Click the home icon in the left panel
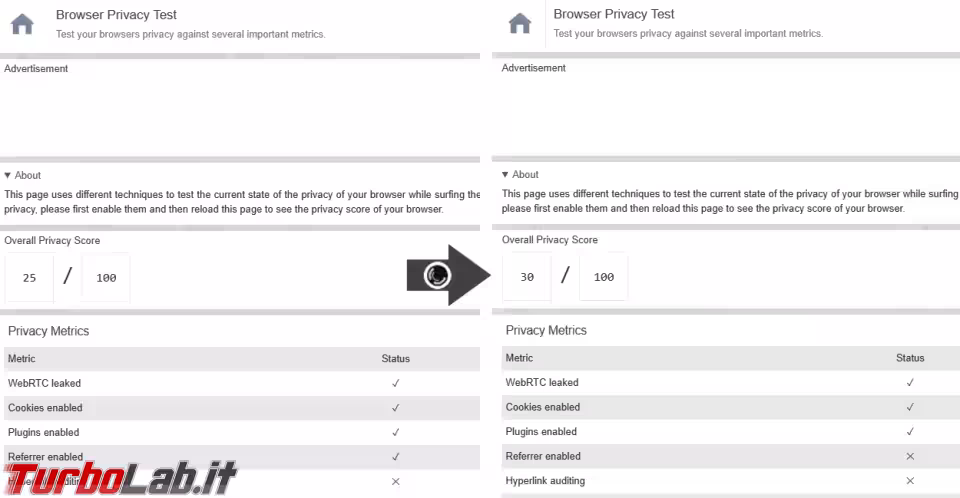The width and height of the screenshot is (960, 498). tap(22, 24)
